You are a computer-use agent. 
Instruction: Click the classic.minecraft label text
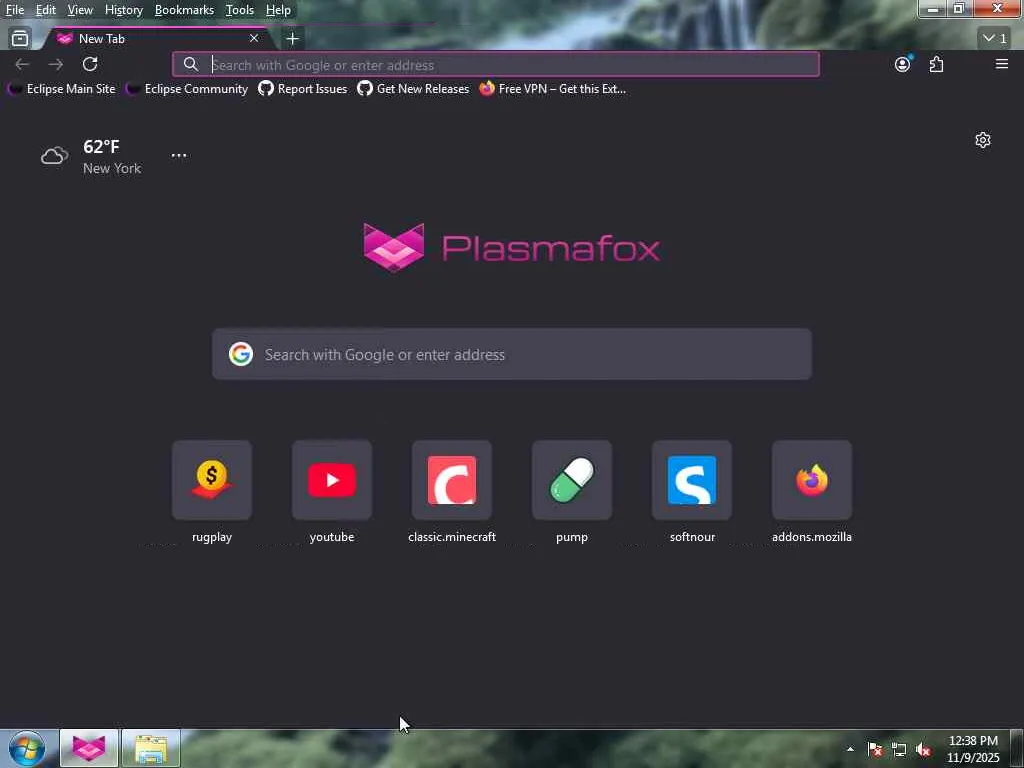point(452,537)
